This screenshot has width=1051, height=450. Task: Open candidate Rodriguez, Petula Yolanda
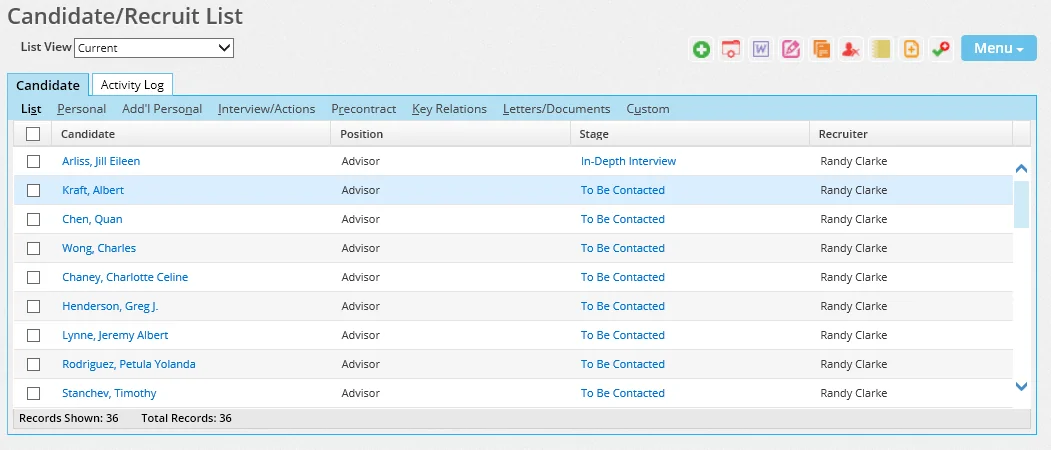129,364
